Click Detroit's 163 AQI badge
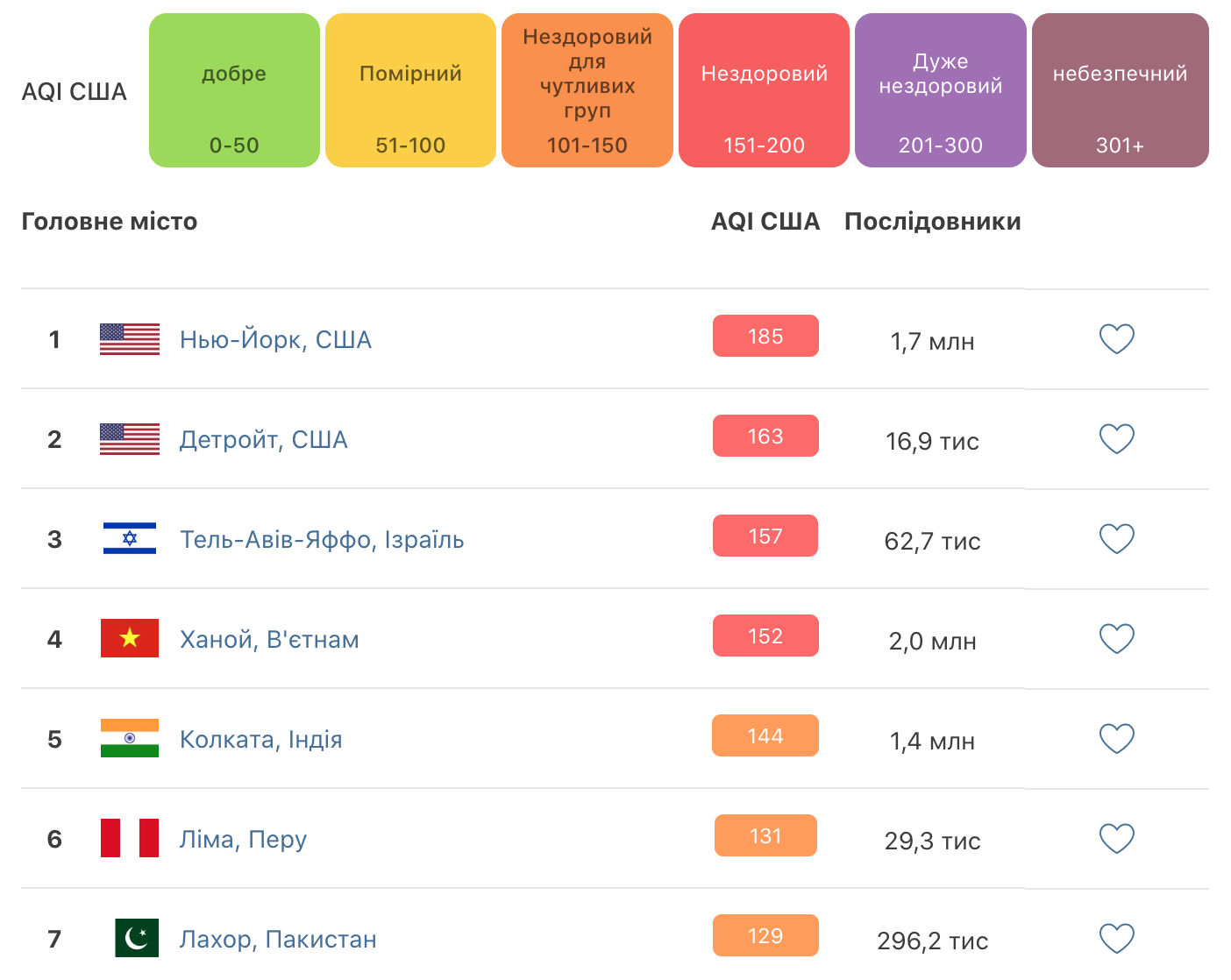Viewport: 1231px width, 980px height. click(765, 437)
